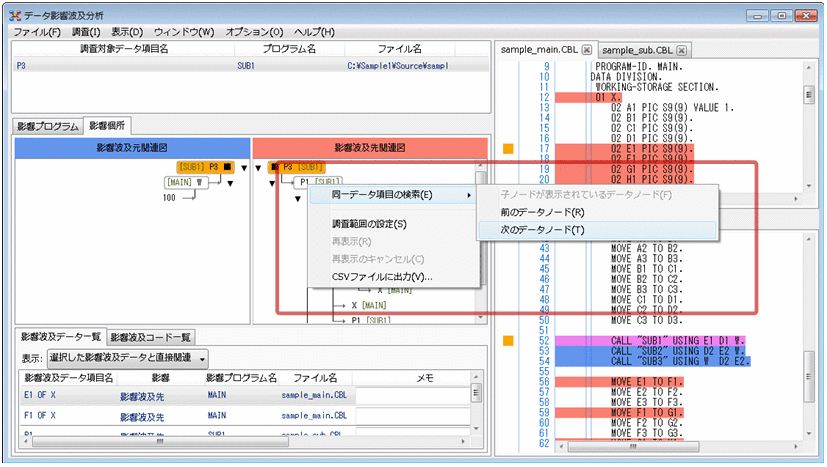The width and height of the screenshot is (827, 467).
Task: Click orange marker beside line 52
Action: click(x=508, y=341)
